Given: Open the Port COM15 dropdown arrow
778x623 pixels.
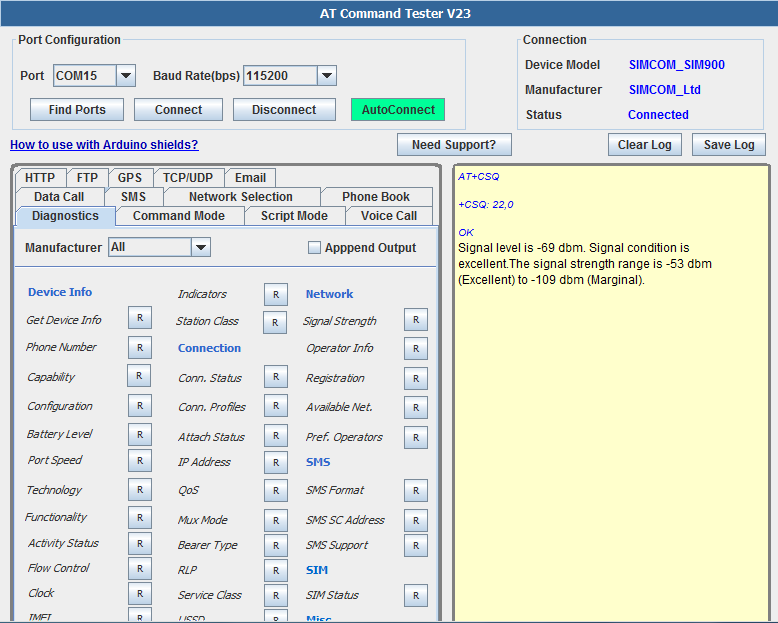Looking at the screenshot, I should pos(126,76).
